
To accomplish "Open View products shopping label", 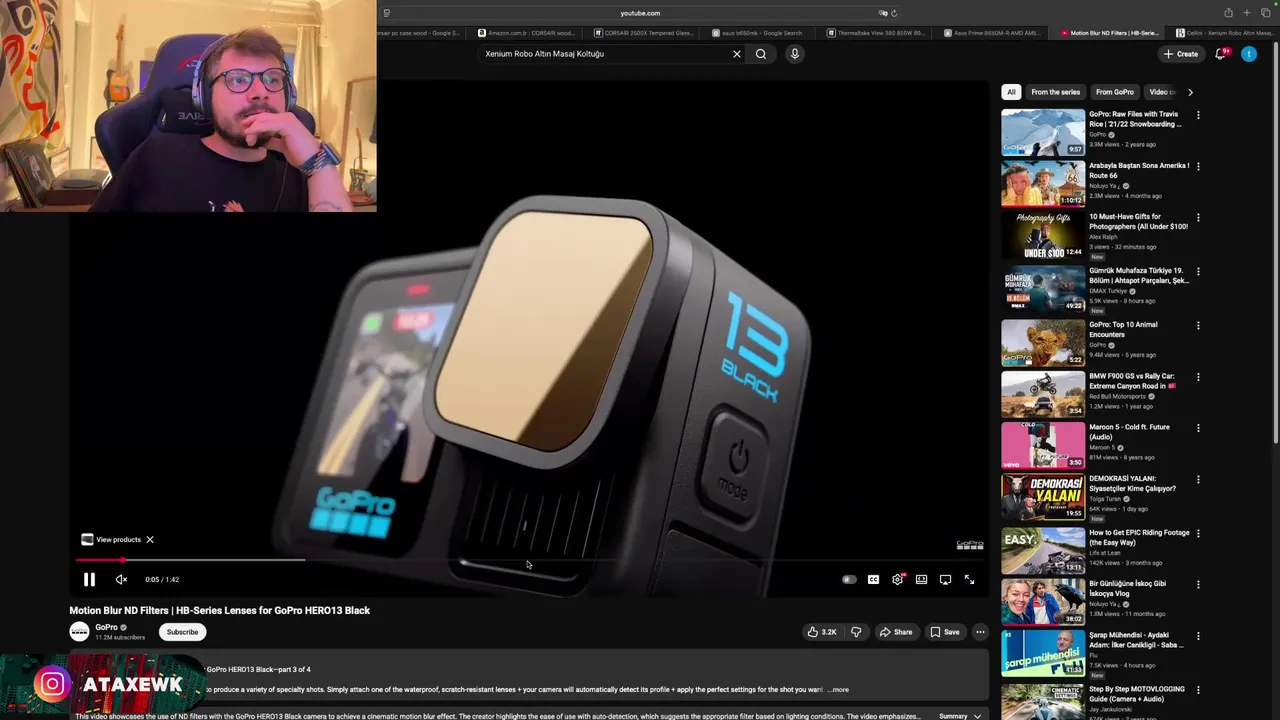I will tap(111, 540).
